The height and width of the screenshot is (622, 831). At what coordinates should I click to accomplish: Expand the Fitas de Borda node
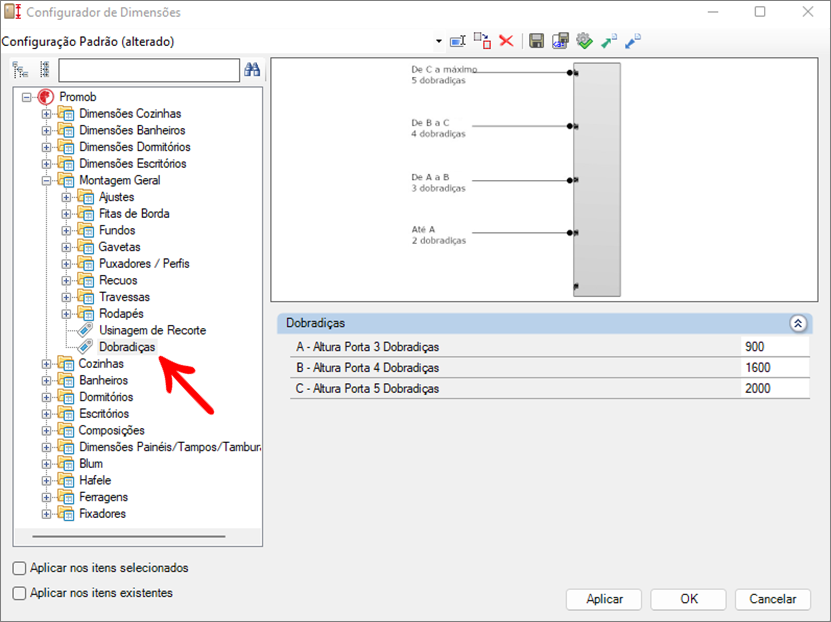pos(66,214)
